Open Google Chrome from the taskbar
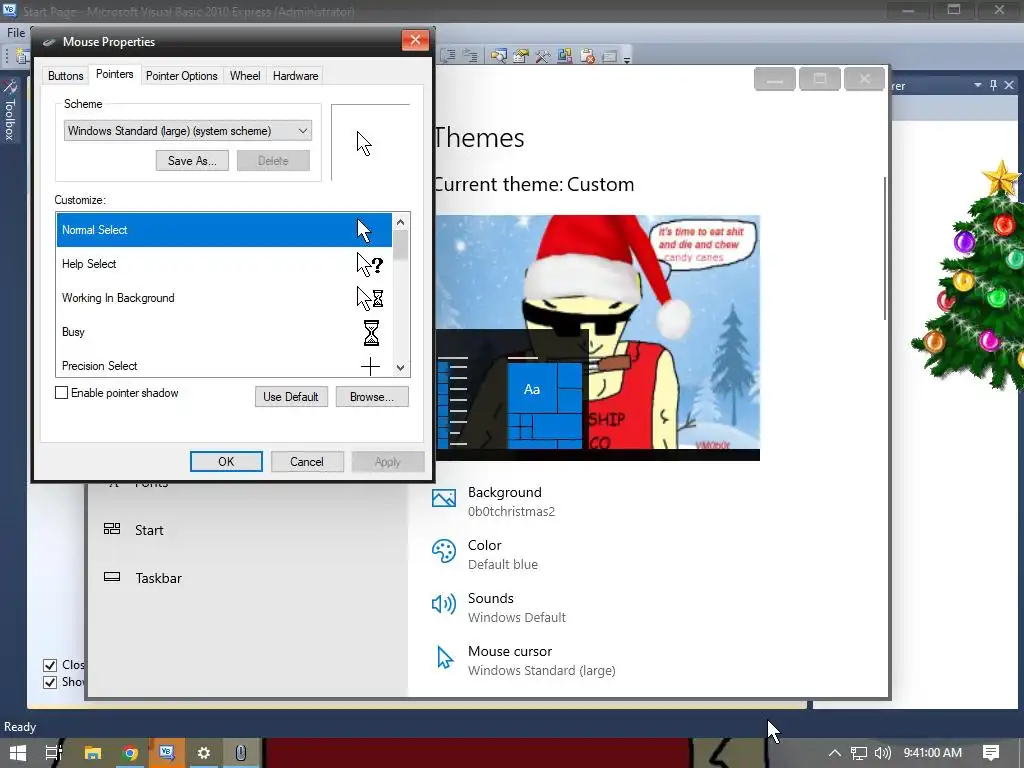 130,753
